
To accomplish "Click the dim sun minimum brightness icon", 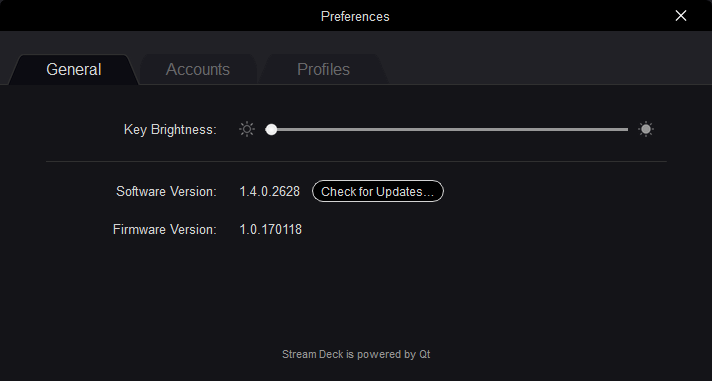I will (247, 129).
